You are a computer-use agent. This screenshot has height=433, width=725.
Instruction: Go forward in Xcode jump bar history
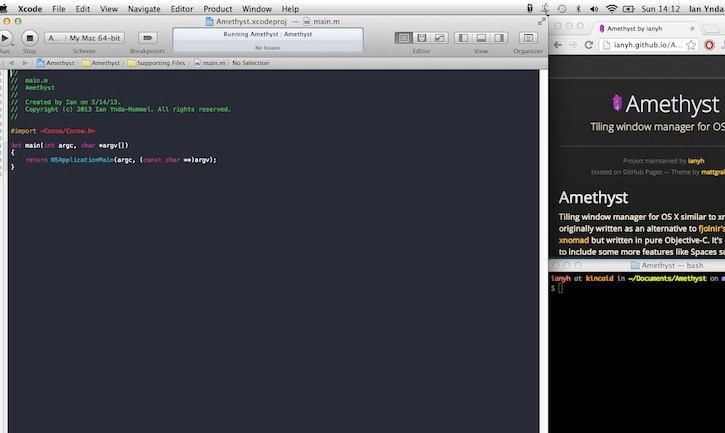coord(25,63)
